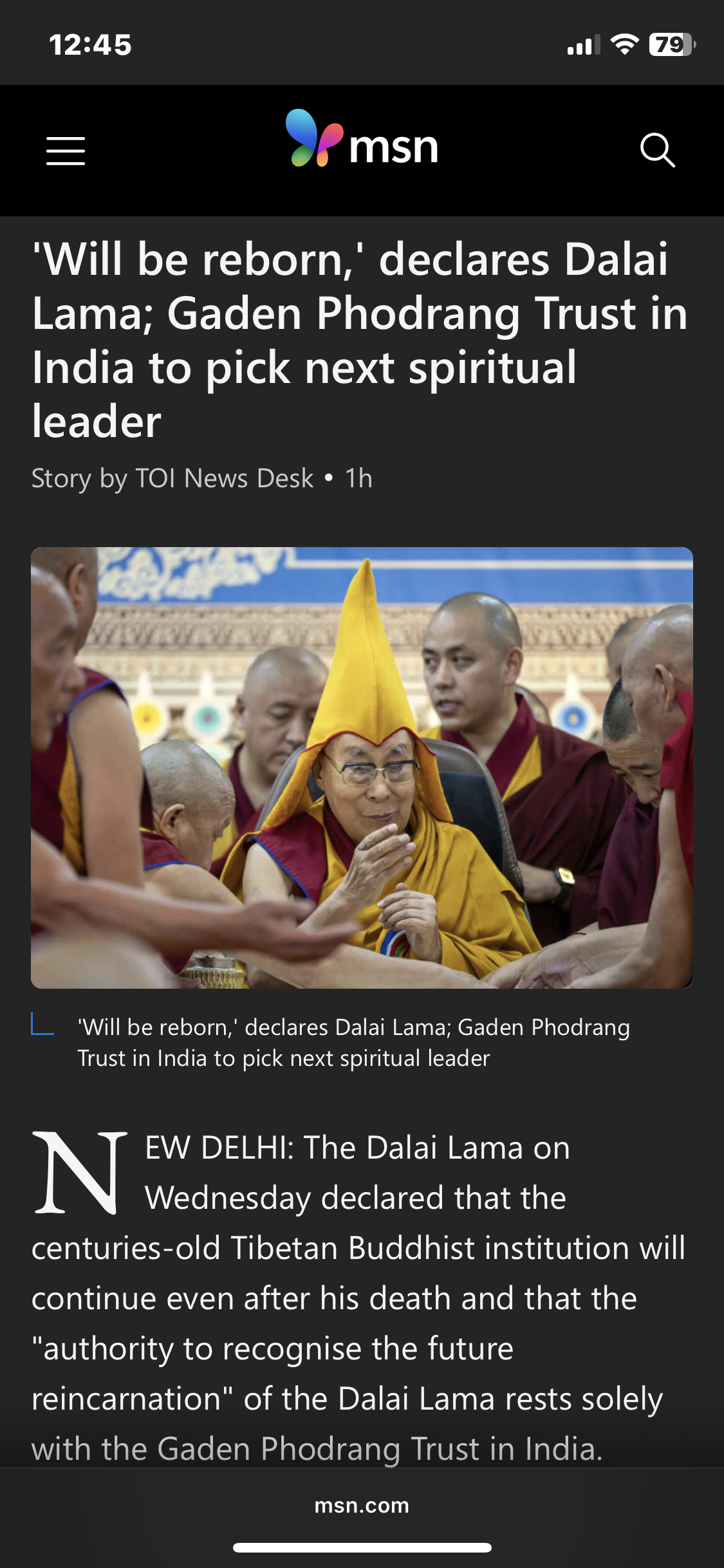
Task: Tap the 'Story by TOI News Desk' byline
Action: [172, 478]
